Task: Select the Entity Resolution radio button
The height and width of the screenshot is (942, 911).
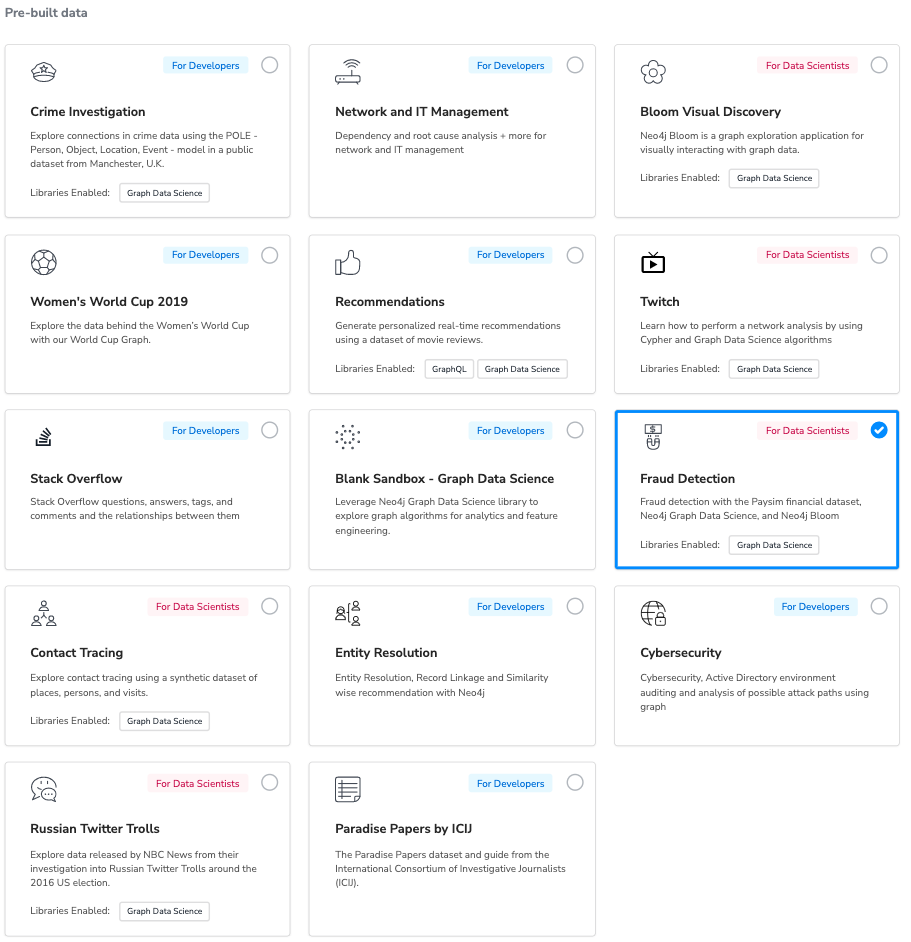Action: [x=575, y=606]
